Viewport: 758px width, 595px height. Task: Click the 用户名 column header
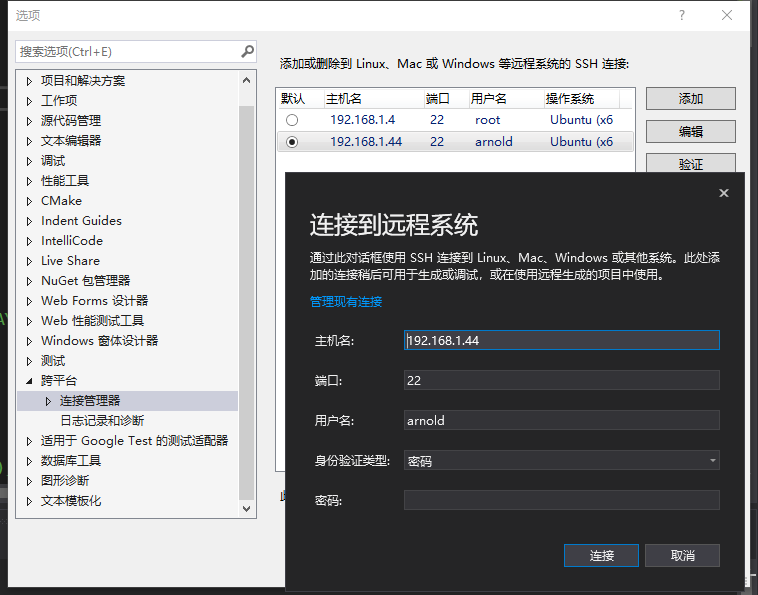tap(506, 99)
